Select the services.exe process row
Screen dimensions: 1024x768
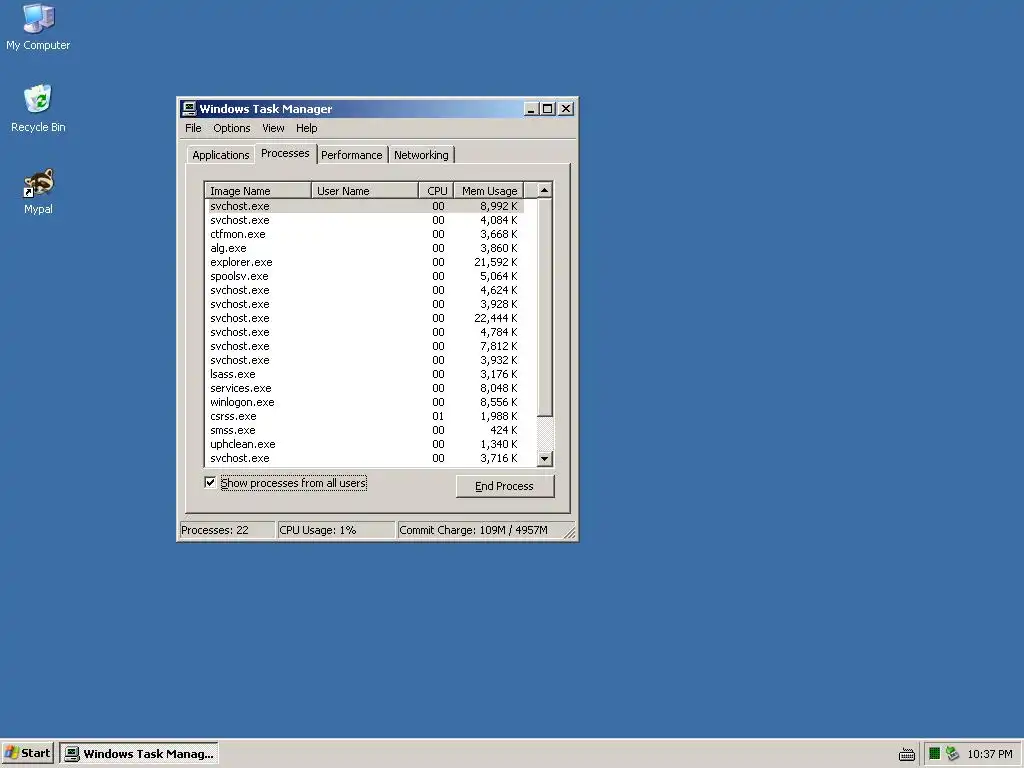click(364, 388)
